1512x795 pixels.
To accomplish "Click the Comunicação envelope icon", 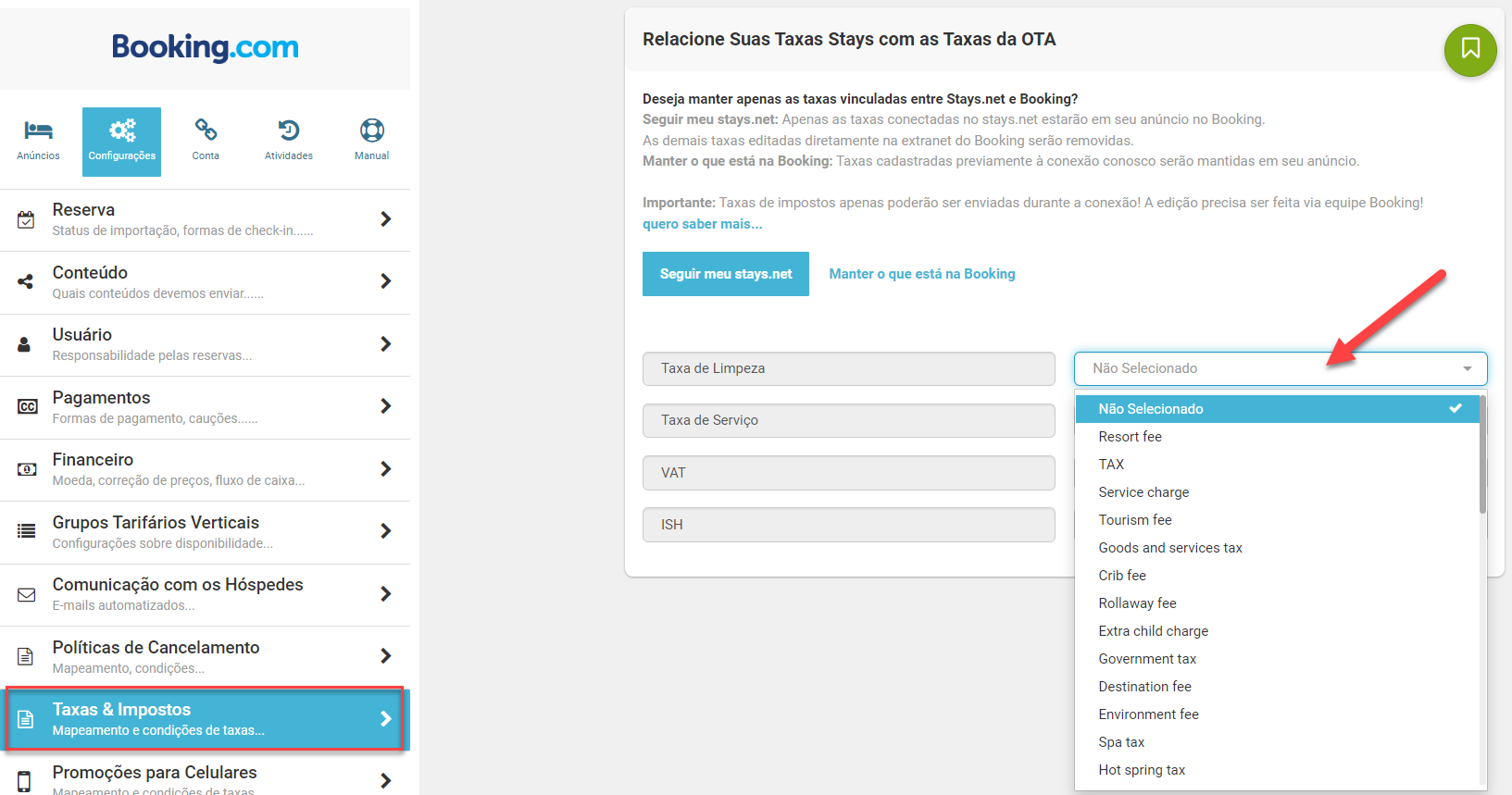I will tap(27, 594).
